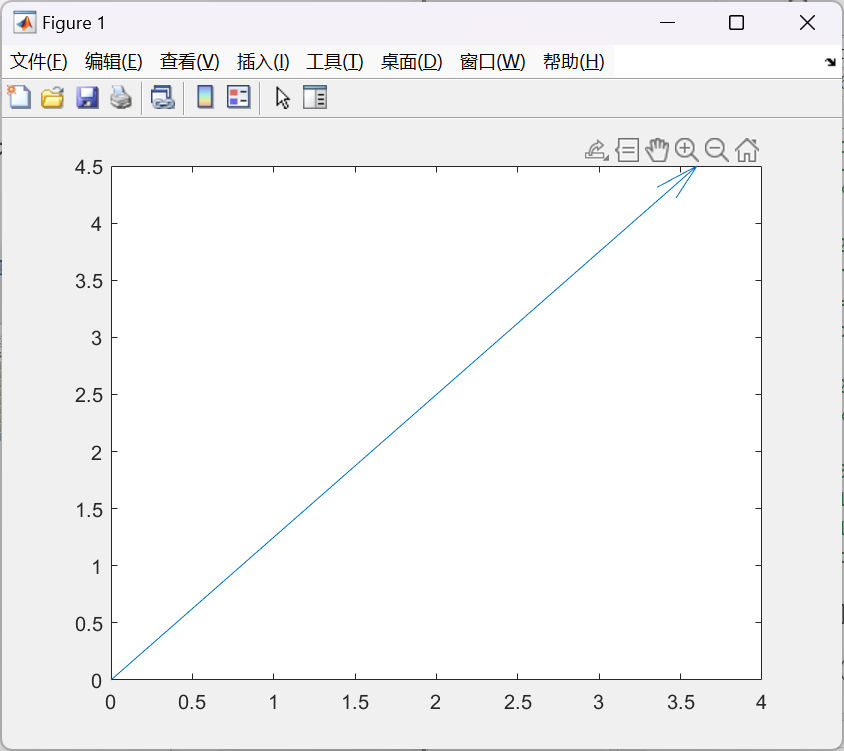Screen dimensions: 844x751
Task: Enable the Zoom In magnifier on the axes
Action: click(686, 150)
